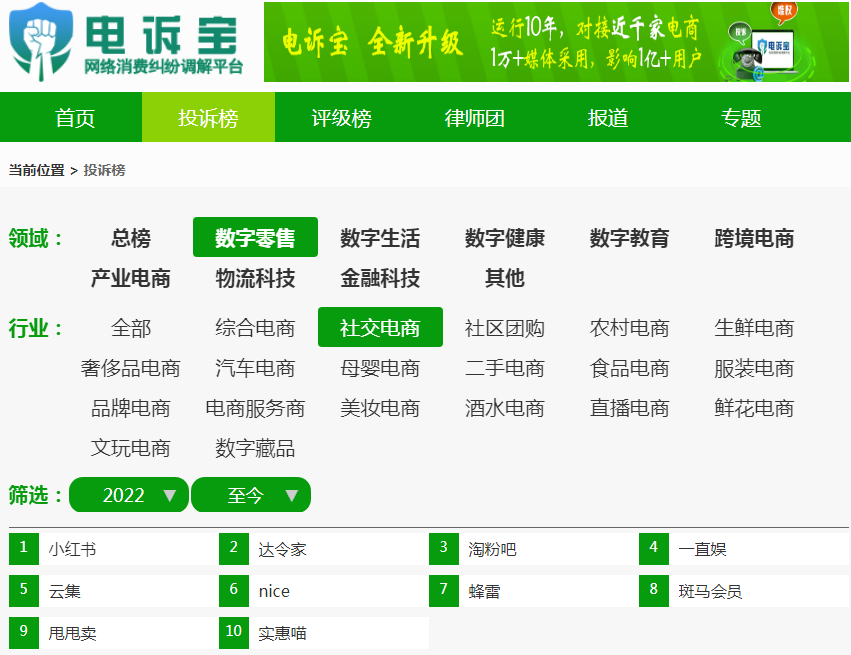Choose 社区团购 industry filter
Viewport: 851px width, 655px height.
[x=505, y=328]
